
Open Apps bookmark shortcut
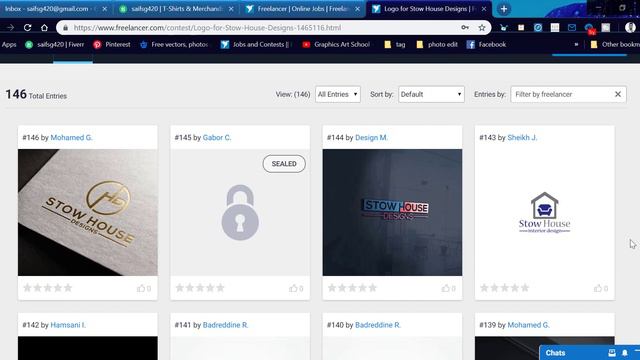pyautogui.click(x=9, y=44)
